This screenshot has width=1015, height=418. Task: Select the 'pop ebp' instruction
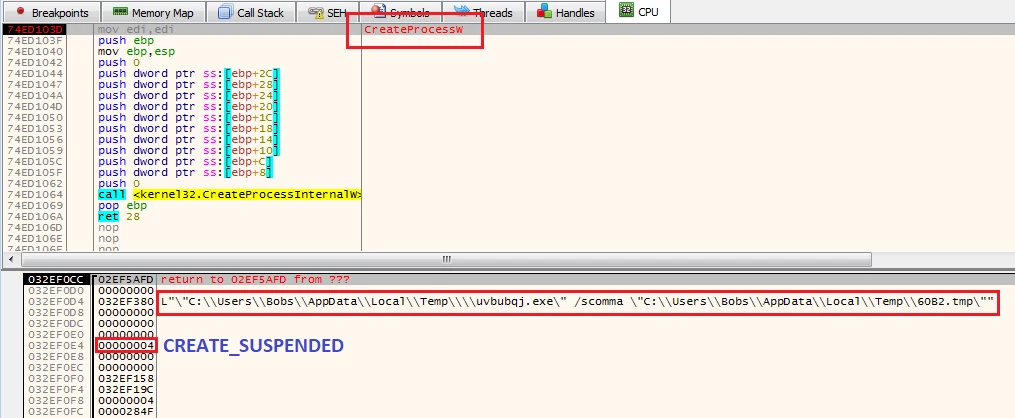[x=122, y=206]
